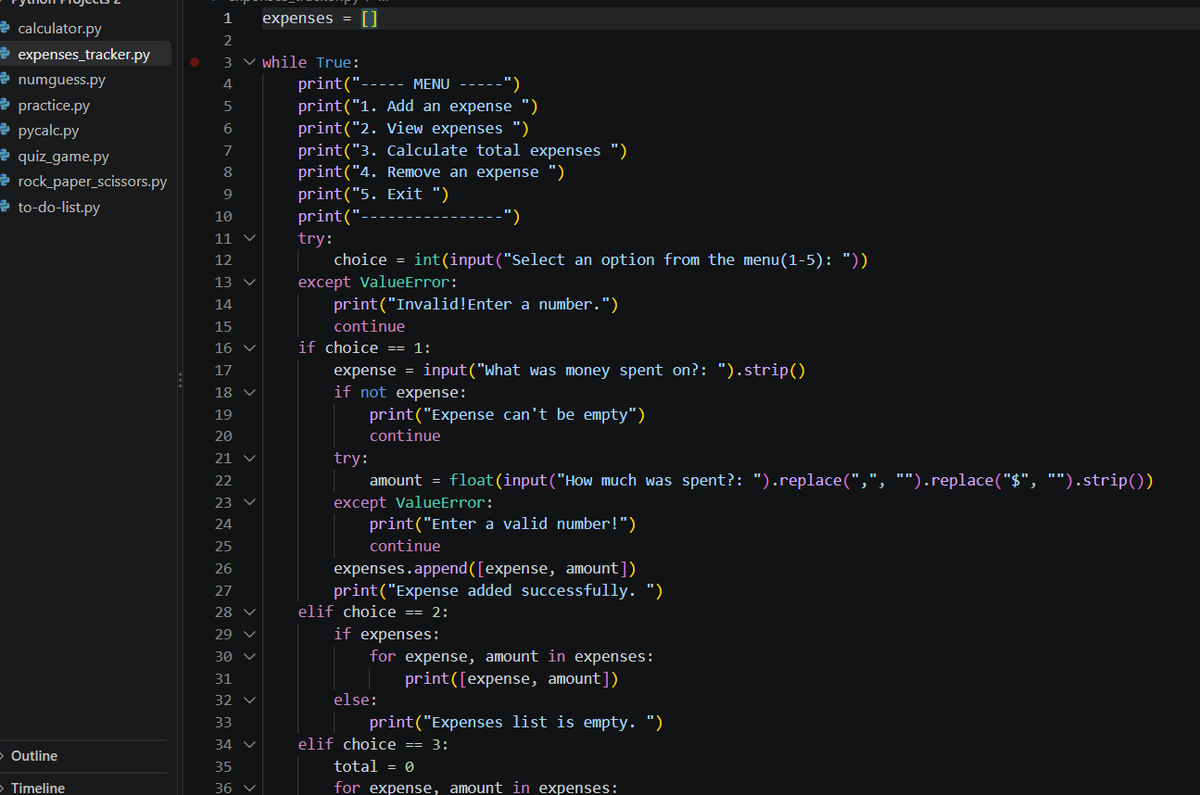Click the Python icon beside calculator.py
The image size is (1200, 795).
click(6, 29)
